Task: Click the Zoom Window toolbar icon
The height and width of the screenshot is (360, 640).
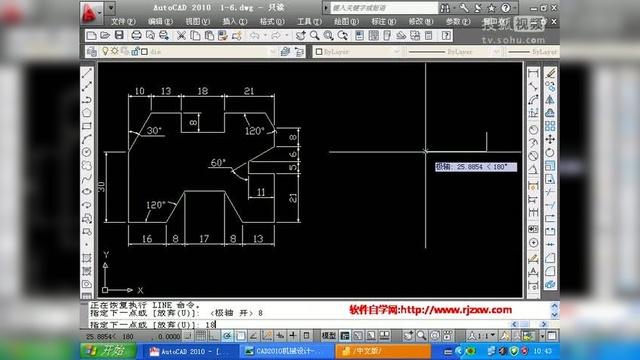Action: tap(329, 36)
